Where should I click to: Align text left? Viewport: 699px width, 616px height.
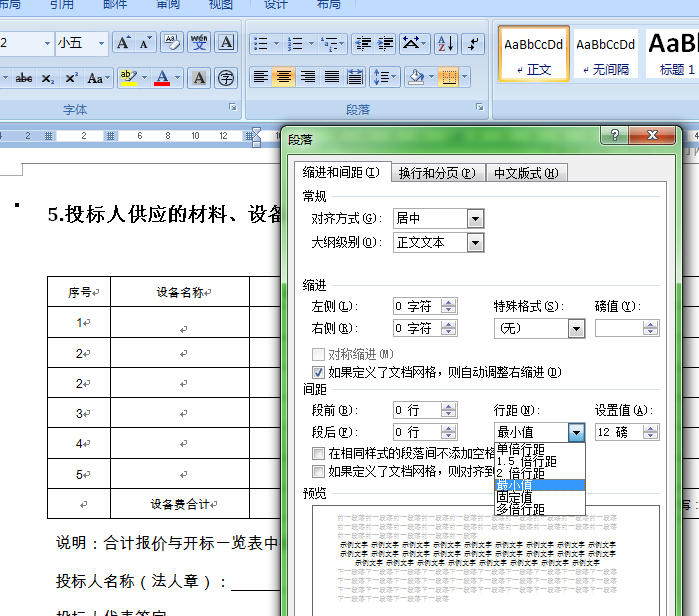261,78
